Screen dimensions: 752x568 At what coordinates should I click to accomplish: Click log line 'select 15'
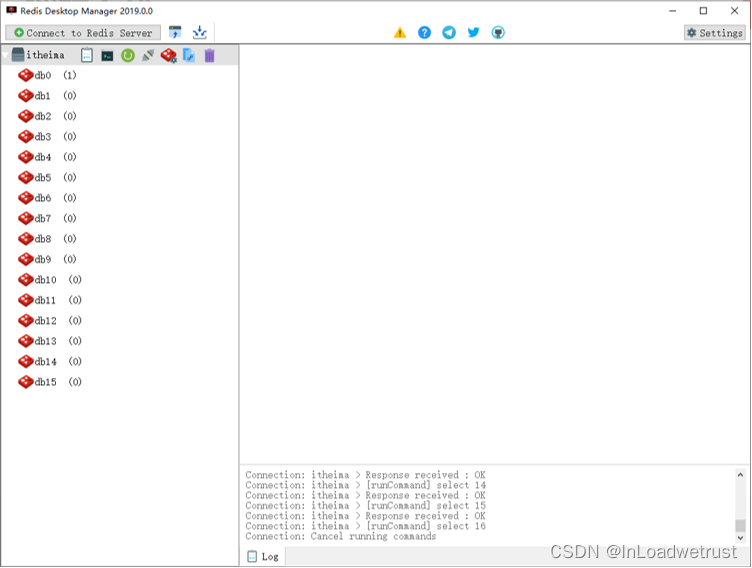(x=365, y=506)
